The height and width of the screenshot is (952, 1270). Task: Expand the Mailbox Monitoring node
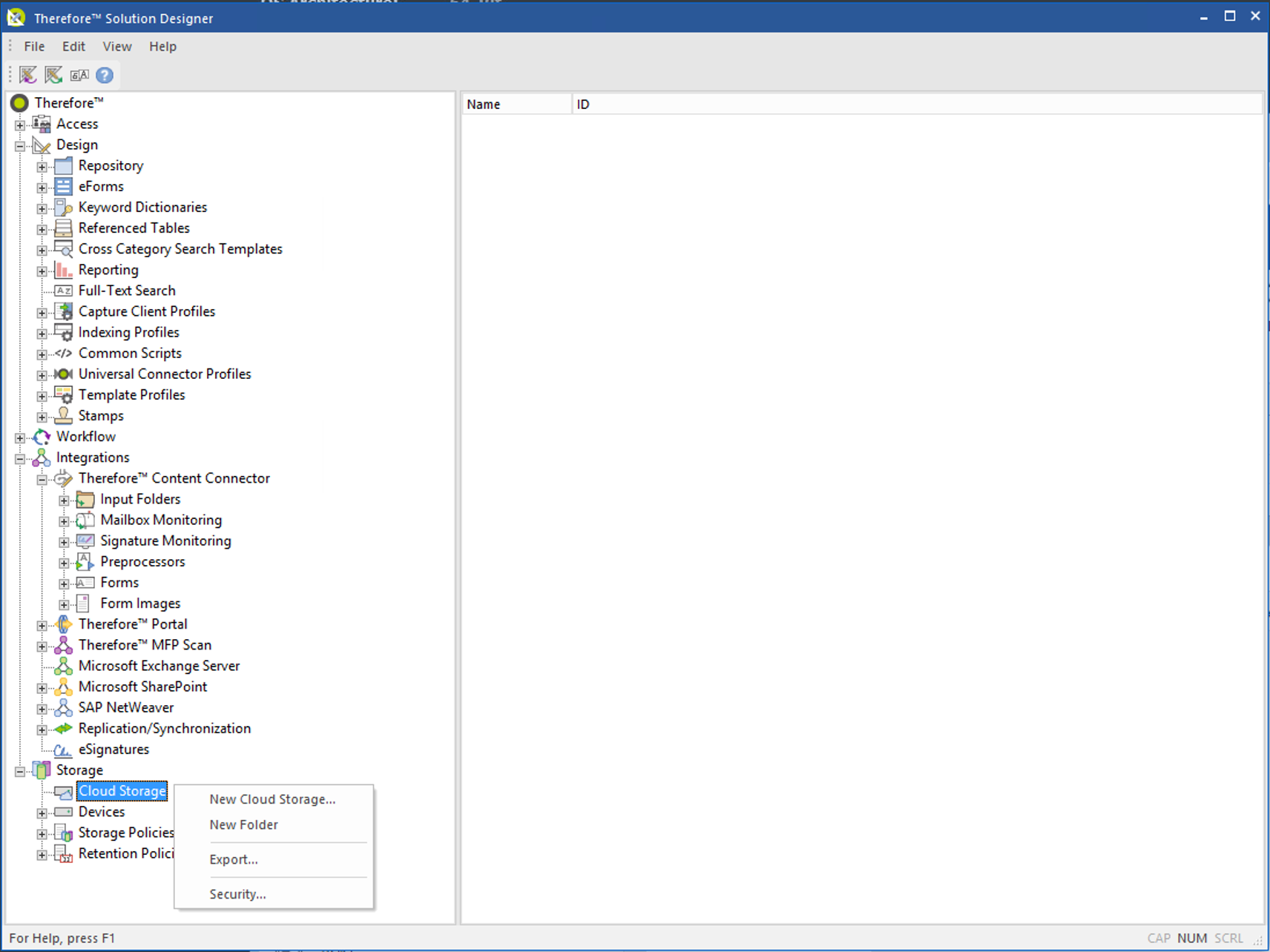pyautogui.click(x=64, y=520)
